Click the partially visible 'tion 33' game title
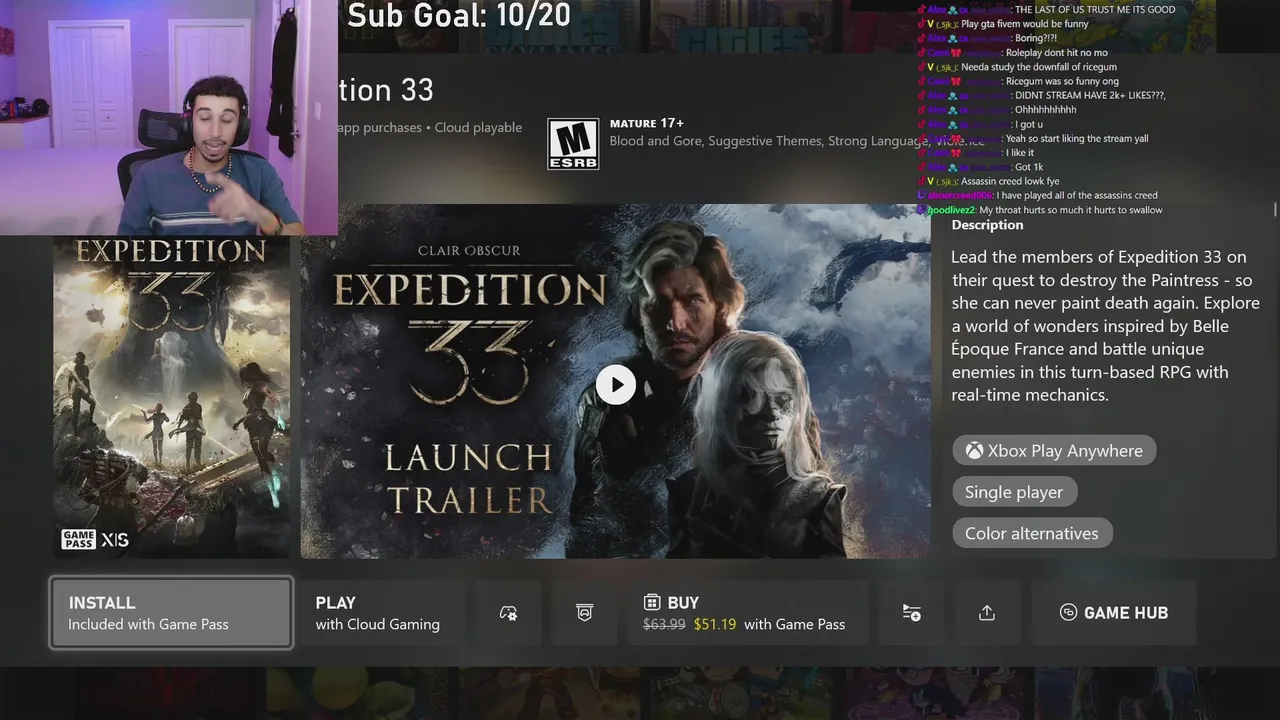The image size is (1280, 720). (x=386, y=90)
